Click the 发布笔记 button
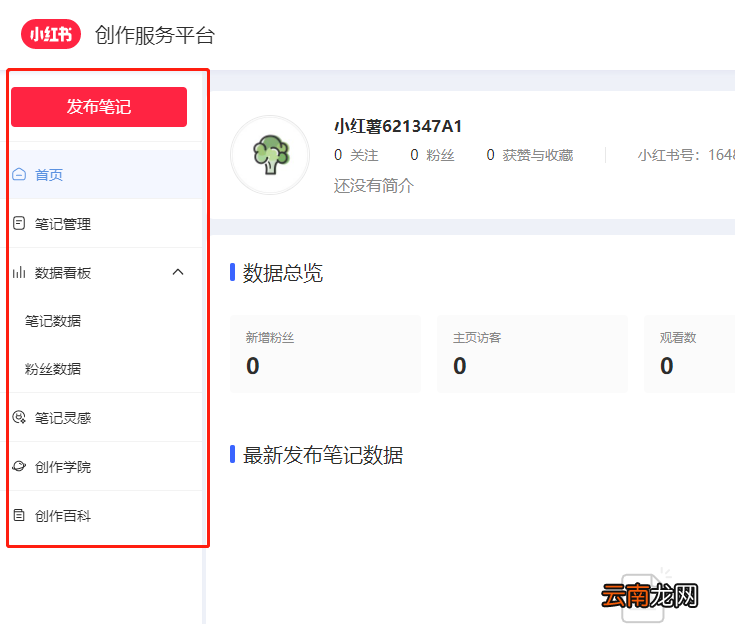 (99, 107)
